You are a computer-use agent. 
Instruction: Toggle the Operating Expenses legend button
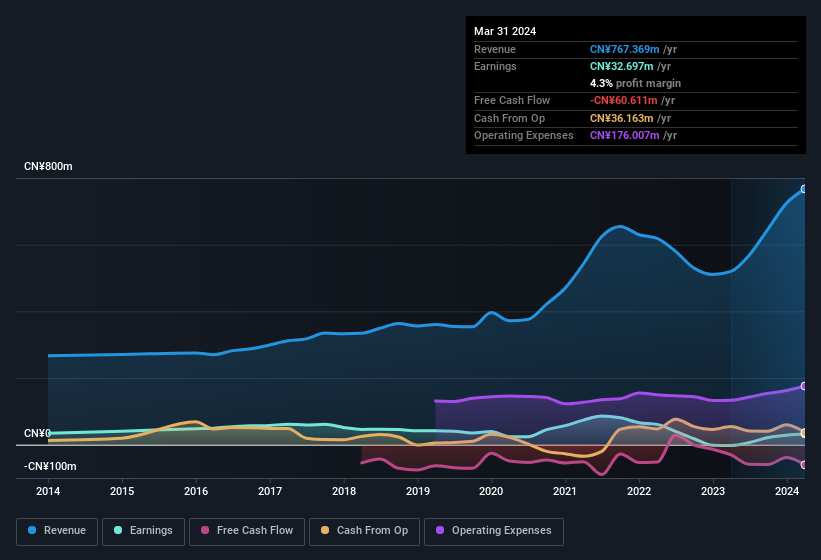click(493, 531)
